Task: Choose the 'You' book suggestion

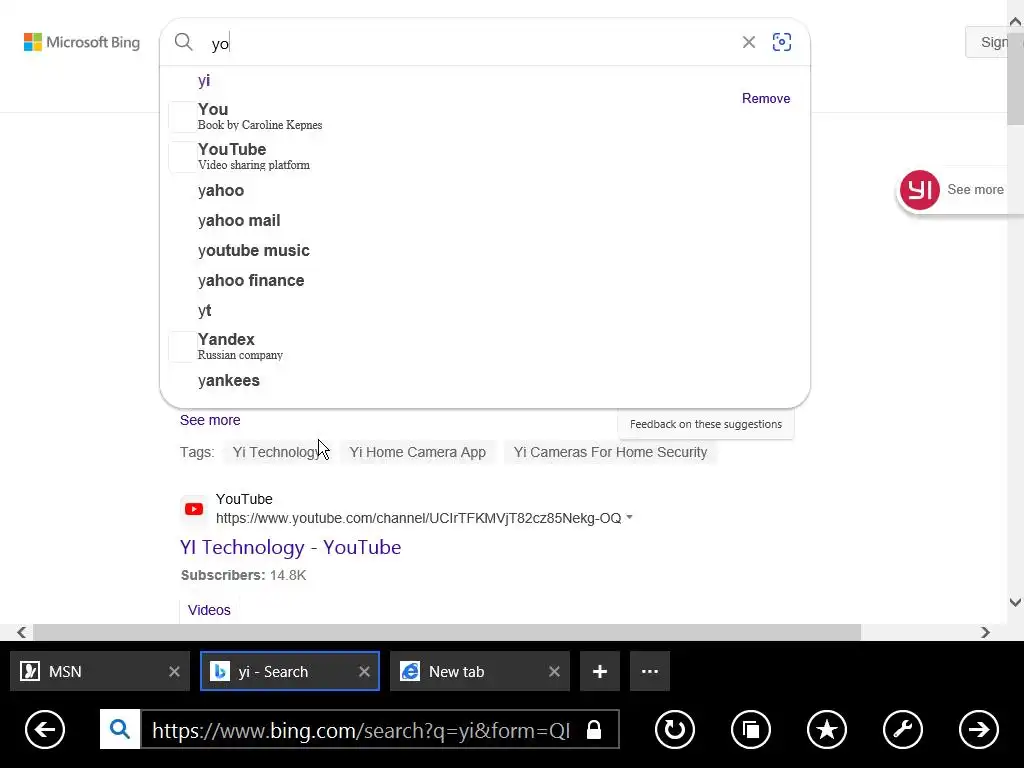Action: point(485,116)
